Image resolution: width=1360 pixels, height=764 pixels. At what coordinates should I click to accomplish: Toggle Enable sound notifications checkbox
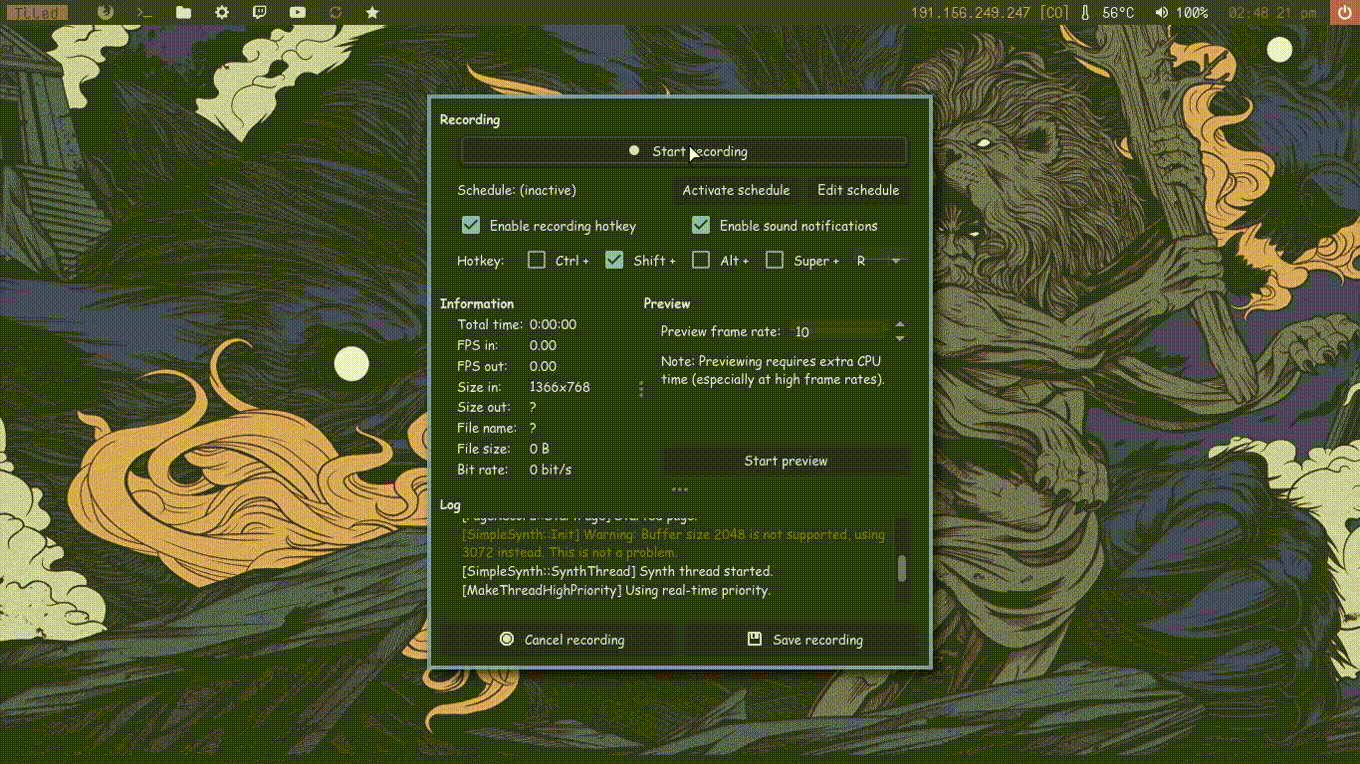tap(701, 226)
